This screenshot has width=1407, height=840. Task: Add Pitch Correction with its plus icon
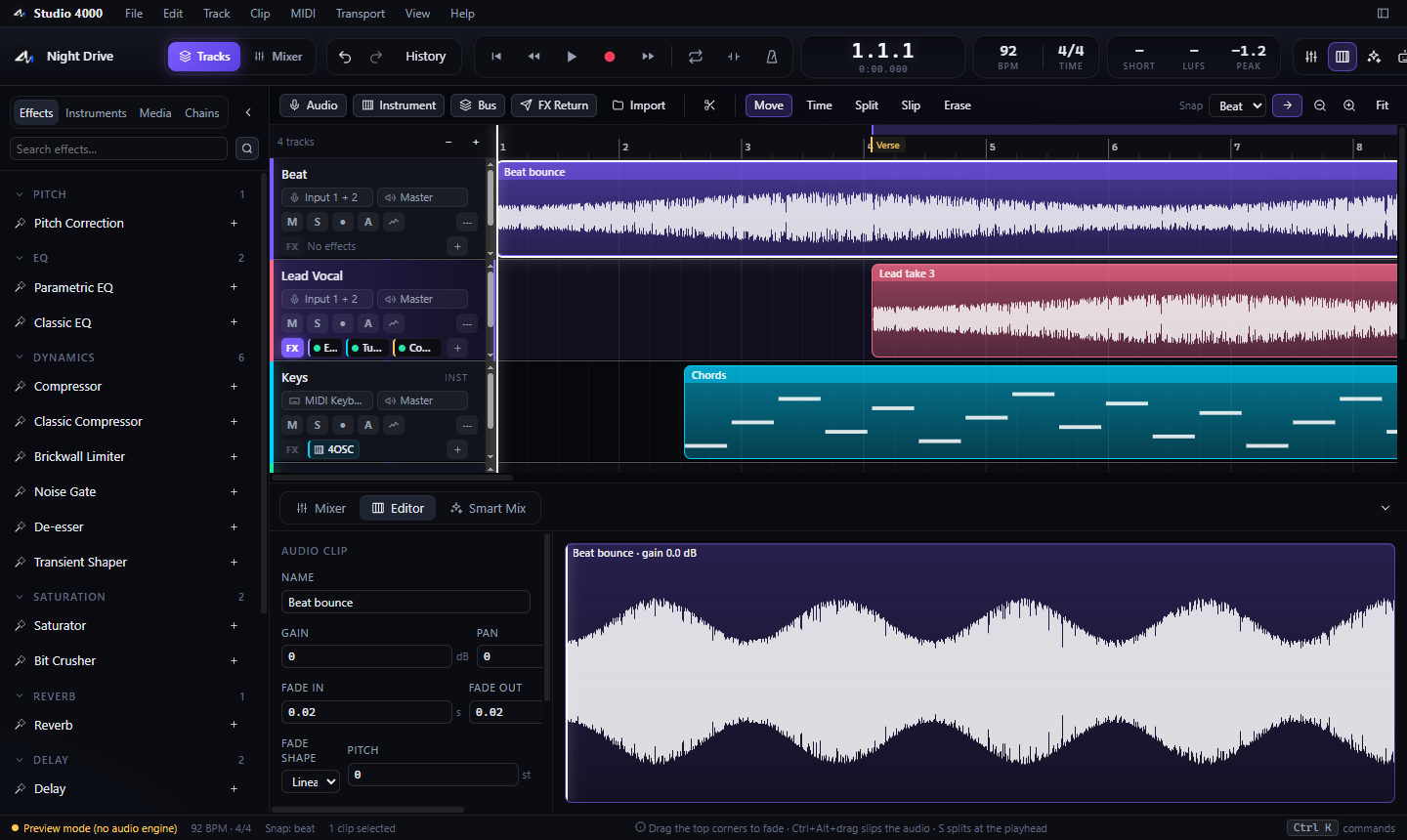pyautogui.click(x=234, y=224)
